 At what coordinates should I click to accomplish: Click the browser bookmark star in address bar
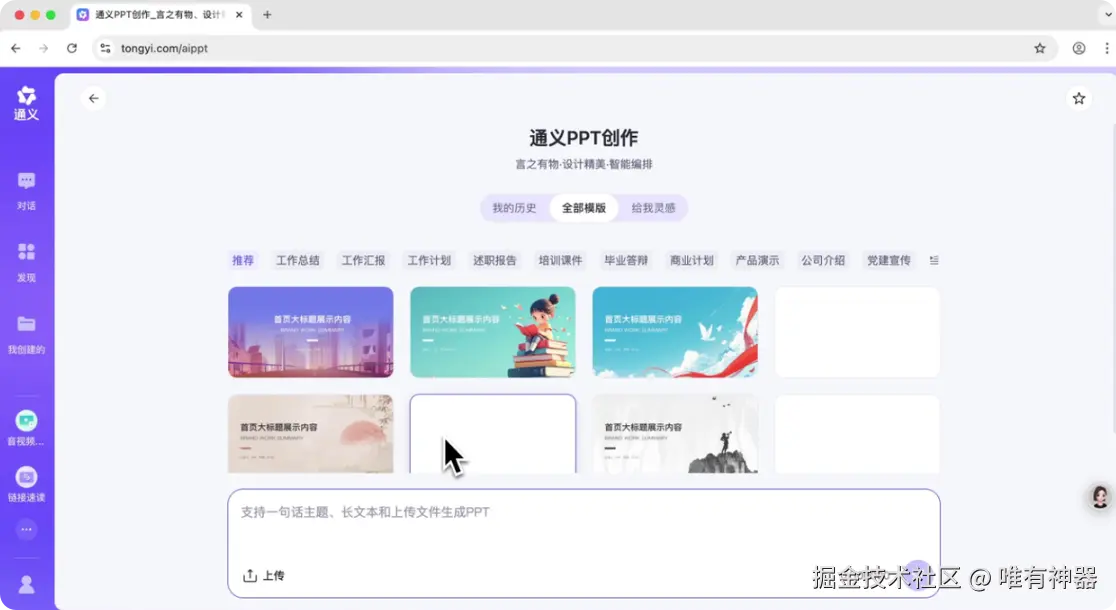click(1040, 47)
